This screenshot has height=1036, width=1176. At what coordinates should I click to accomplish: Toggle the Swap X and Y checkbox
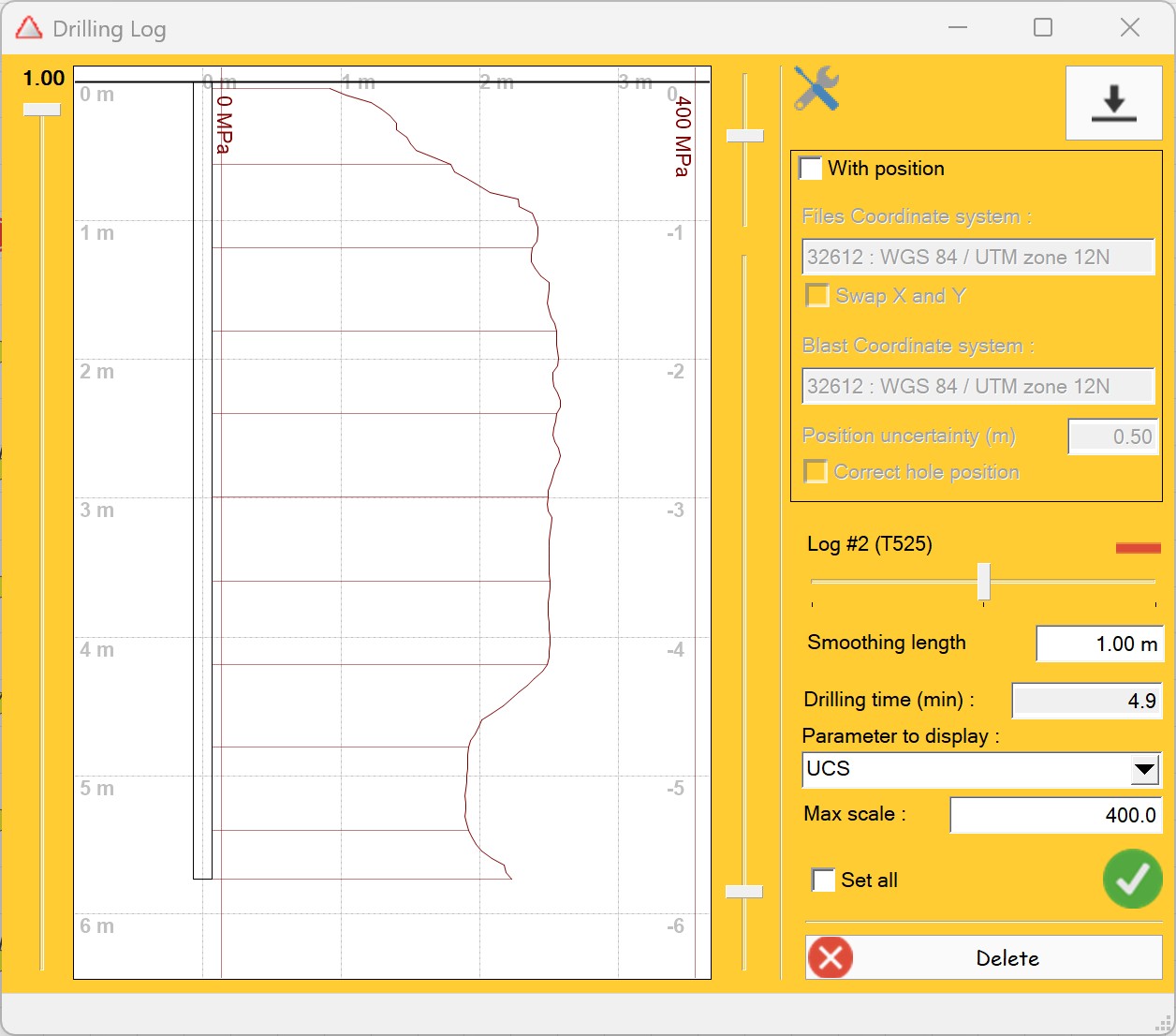(817, 296)
